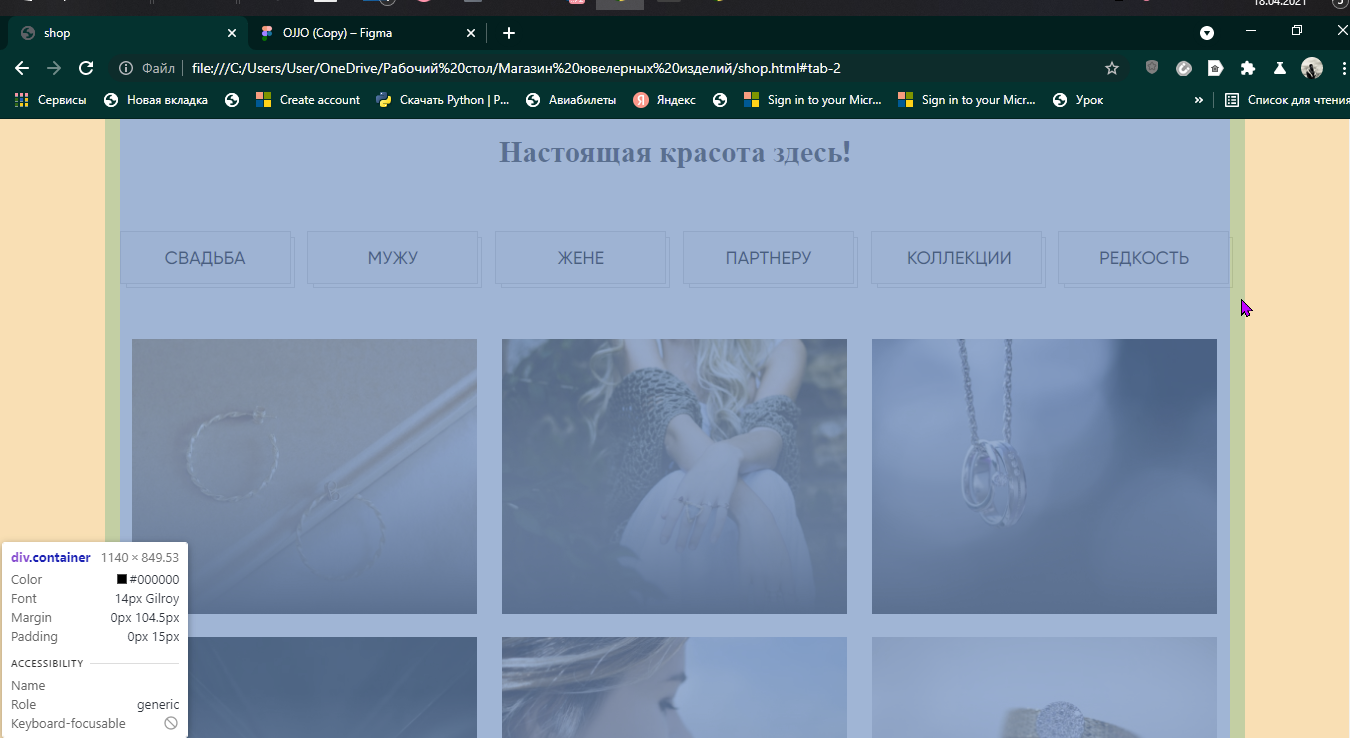Viewport: 1350px width, 738px height.
Task: Open the magnet extension icon
Action: [1183, 68]
